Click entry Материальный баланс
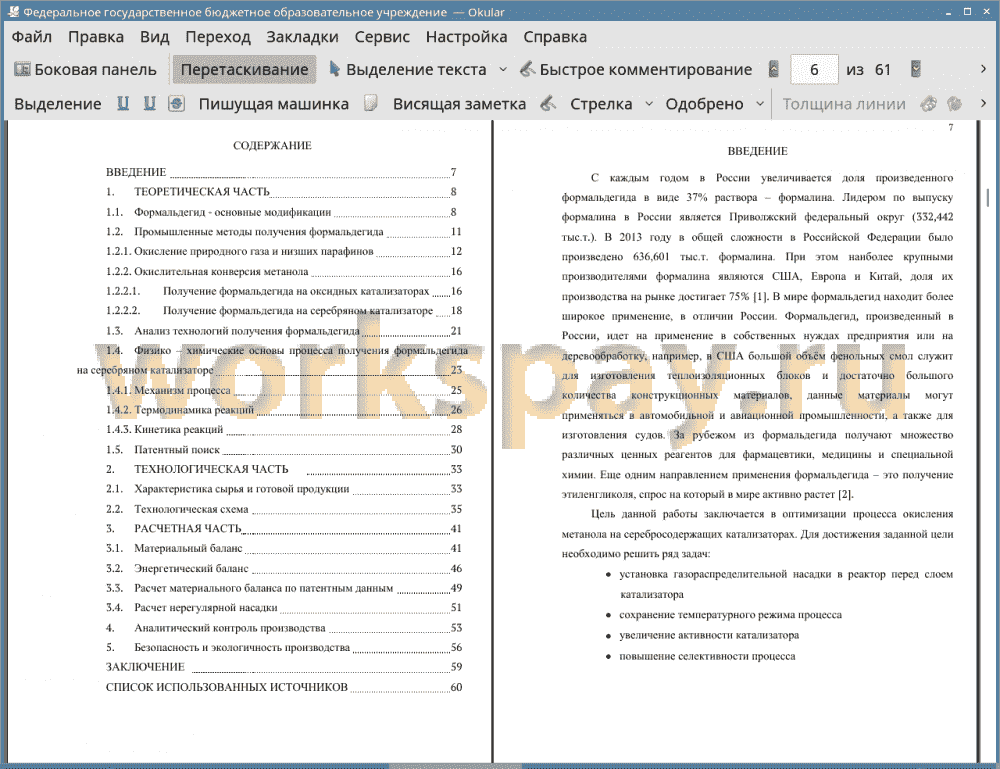 click(283, 548)
